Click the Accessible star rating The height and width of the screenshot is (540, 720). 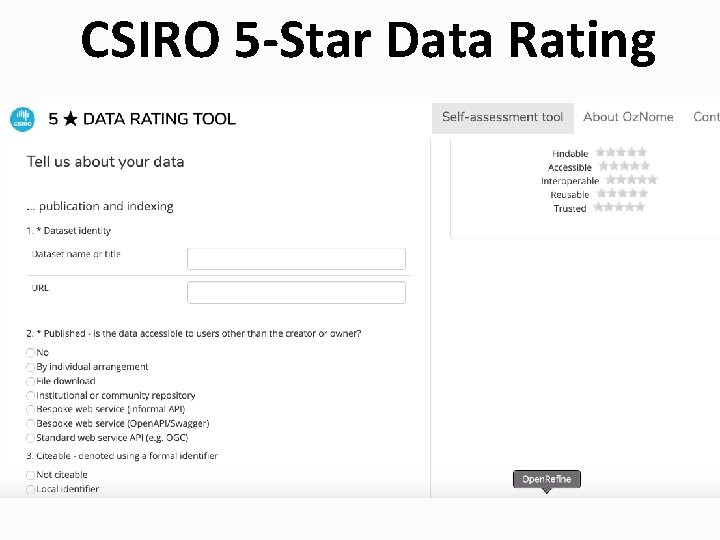click(624, 166)
